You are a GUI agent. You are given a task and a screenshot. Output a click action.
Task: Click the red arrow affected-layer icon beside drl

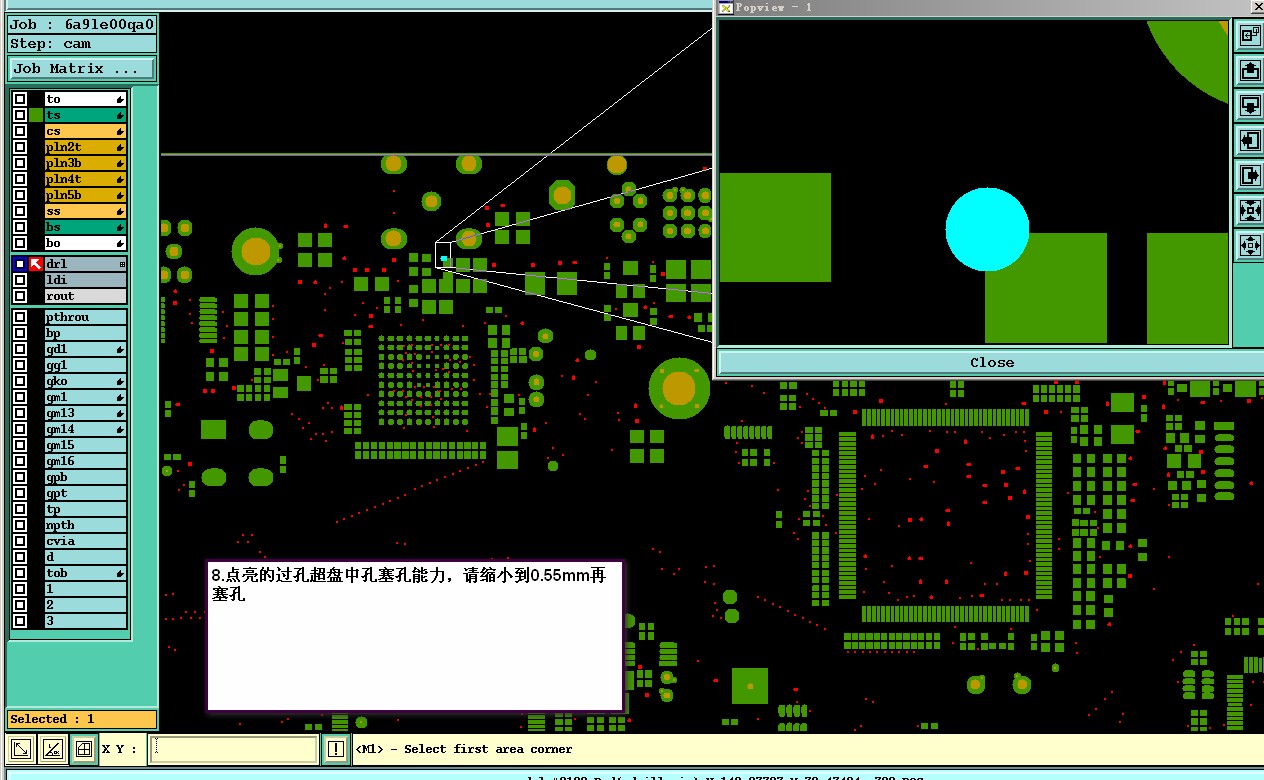36,264
